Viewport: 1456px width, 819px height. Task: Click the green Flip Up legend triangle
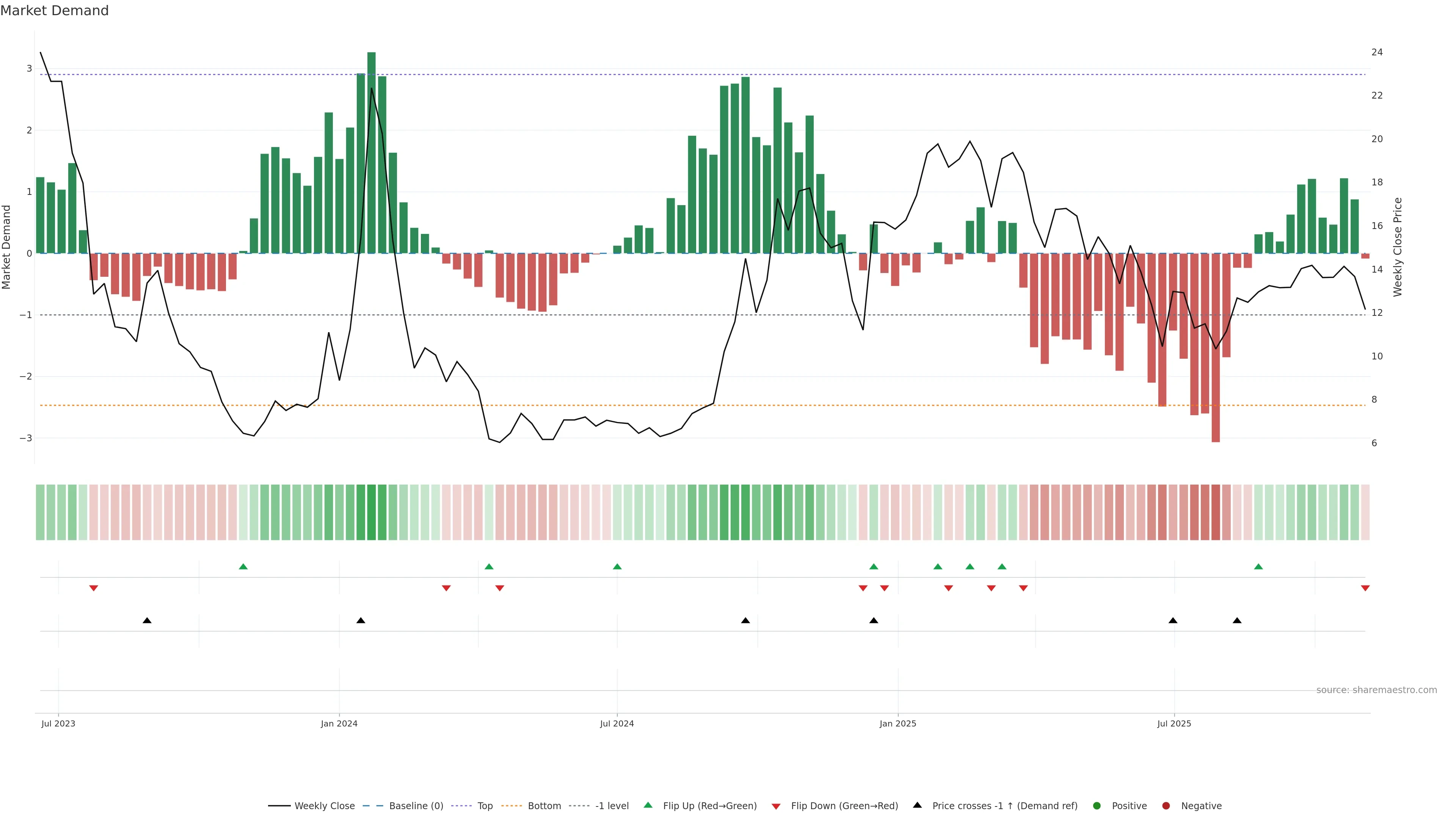[648, 805]
